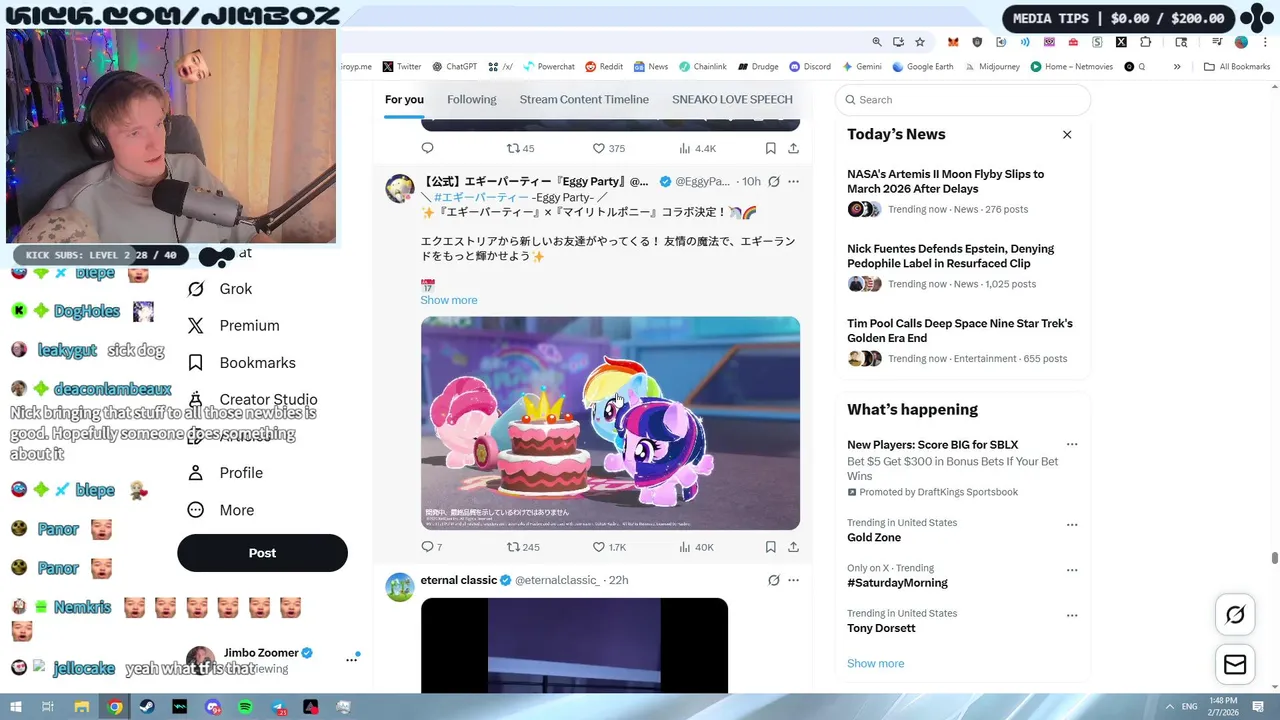Viewport: 1280px width, 720px height.
Task: Repost the Eggy Party post with 245 reposts
Action: click(x=523, y=547)
